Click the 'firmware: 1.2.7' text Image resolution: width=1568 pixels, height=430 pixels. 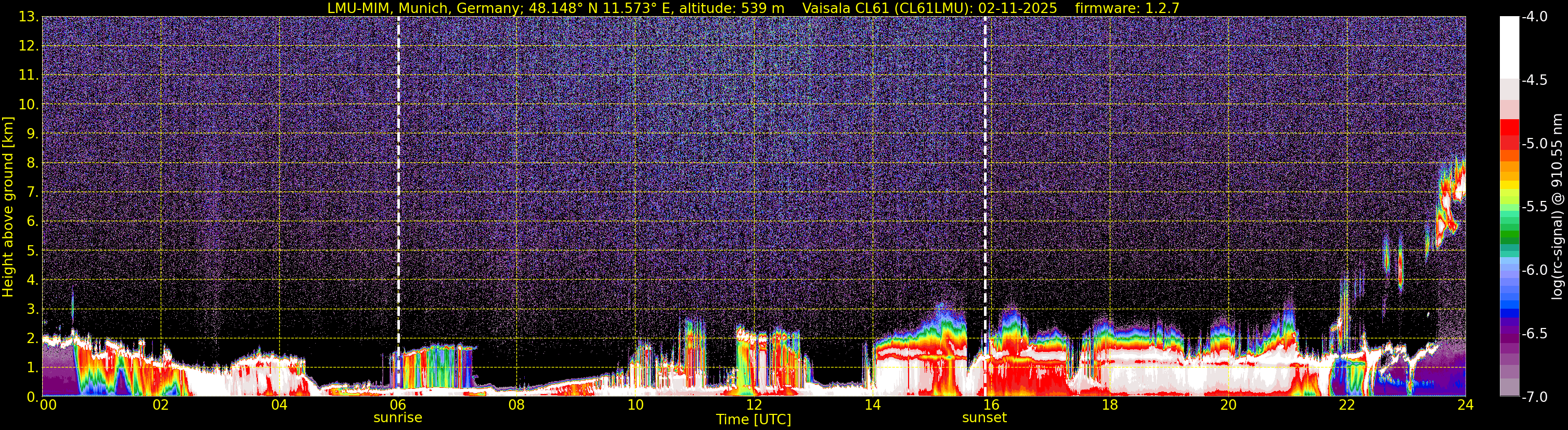click(1128, 8)
